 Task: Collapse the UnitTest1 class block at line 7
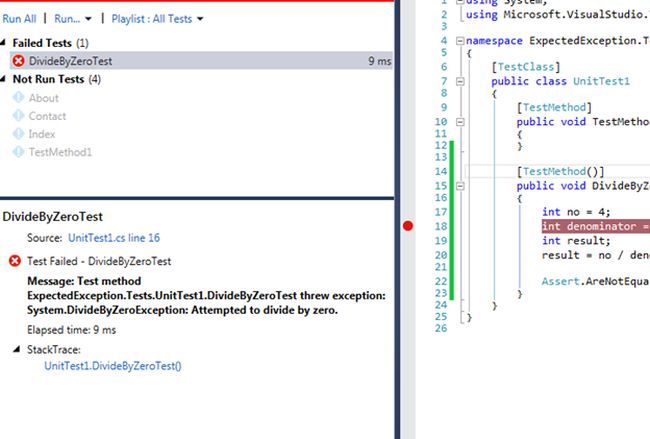click(460, 81)
